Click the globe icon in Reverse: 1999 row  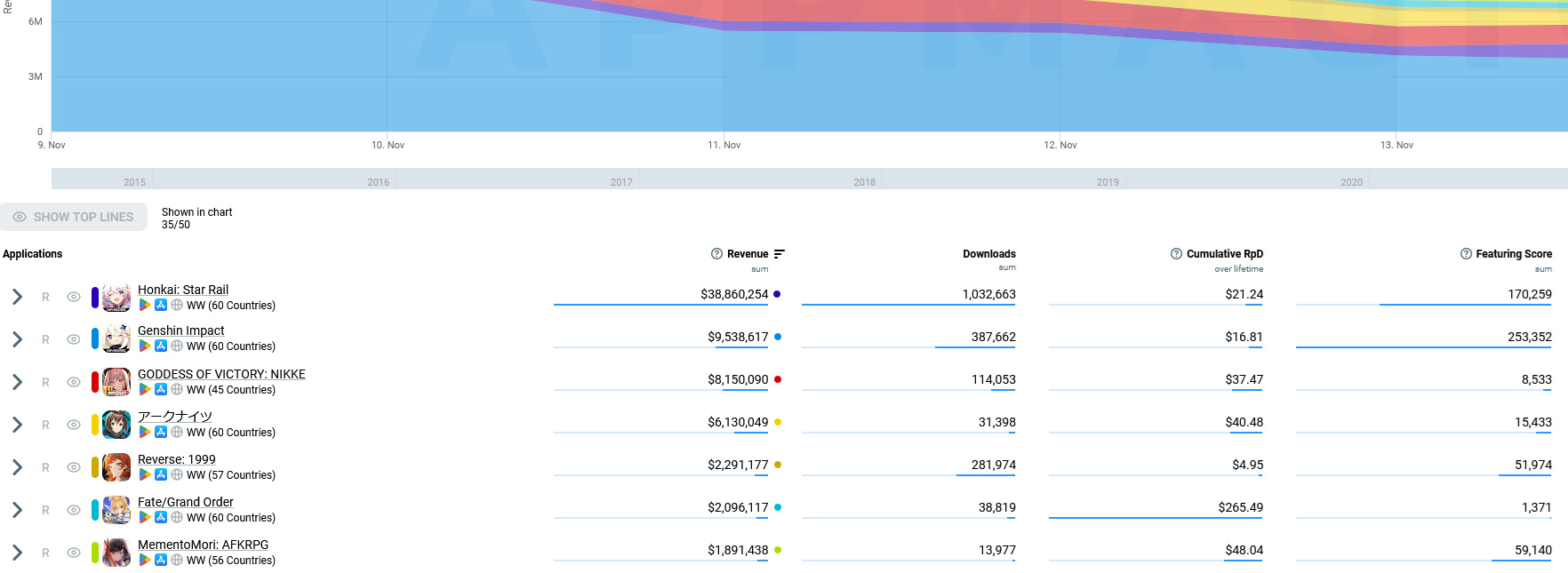click(x=177, y=474)
